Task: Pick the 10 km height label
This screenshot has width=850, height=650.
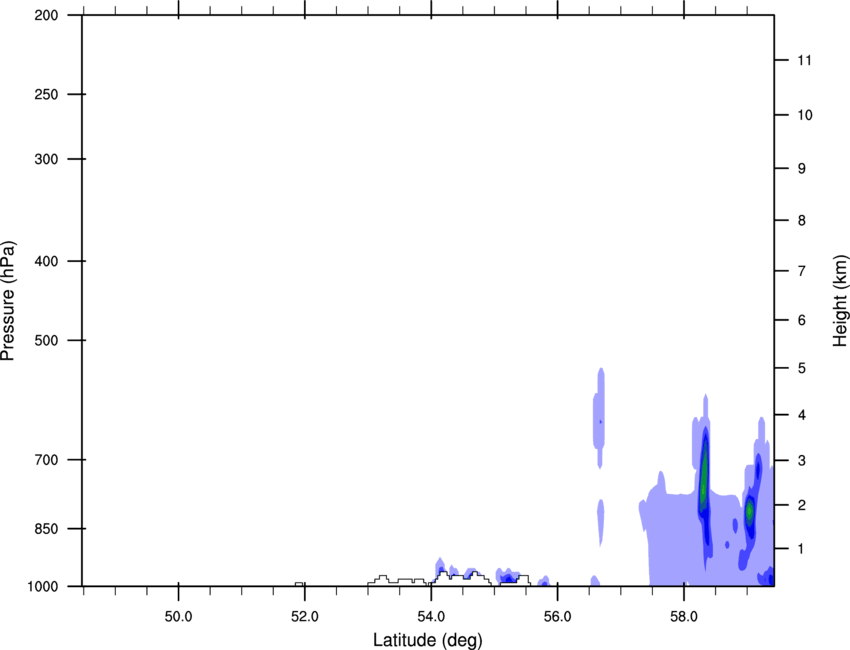Action: [x=804, y=115]
